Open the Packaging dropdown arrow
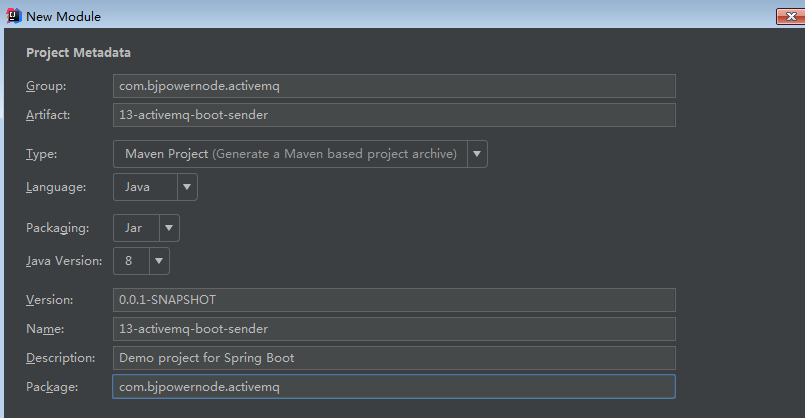 (x=169, y=228)
